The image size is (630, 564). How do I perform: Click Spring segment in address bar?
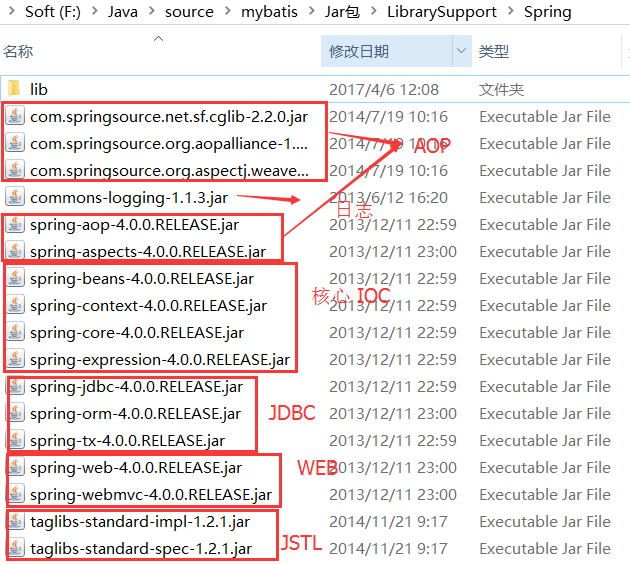(548, 12)
